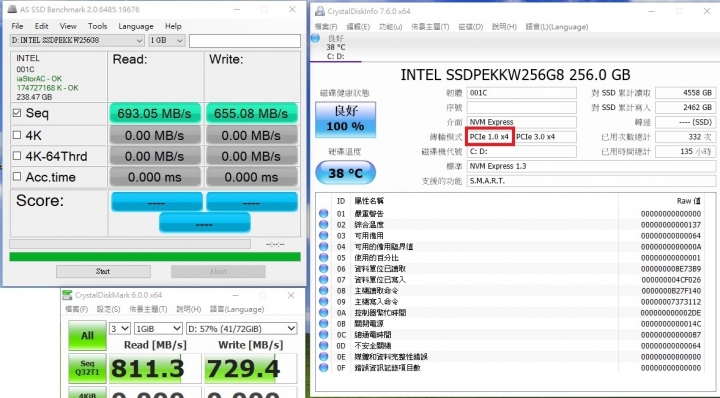Click the empty text field beside 1 GB dropdown
Screen dimensions: 720x398
(245, 41)
